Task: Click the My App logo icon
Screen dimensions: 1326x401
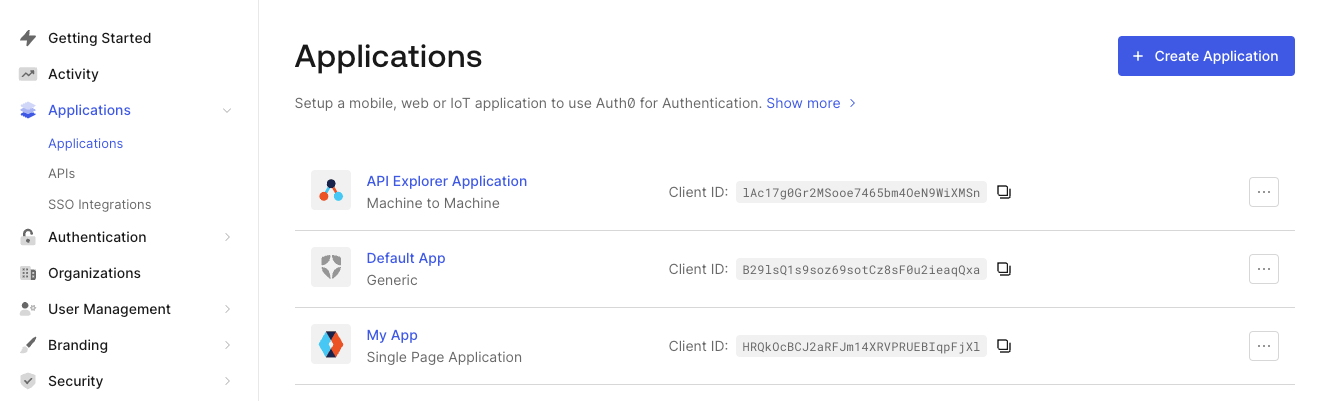Action: click(331, 344)
